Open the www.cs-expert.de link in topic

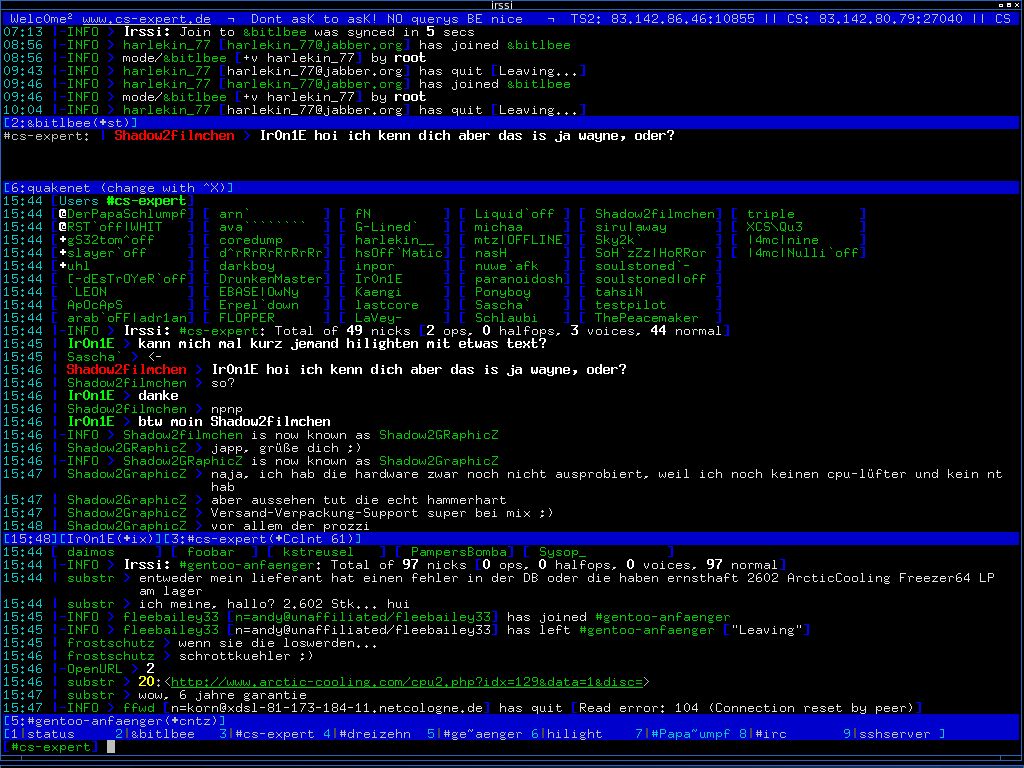[x=146, y=19]
